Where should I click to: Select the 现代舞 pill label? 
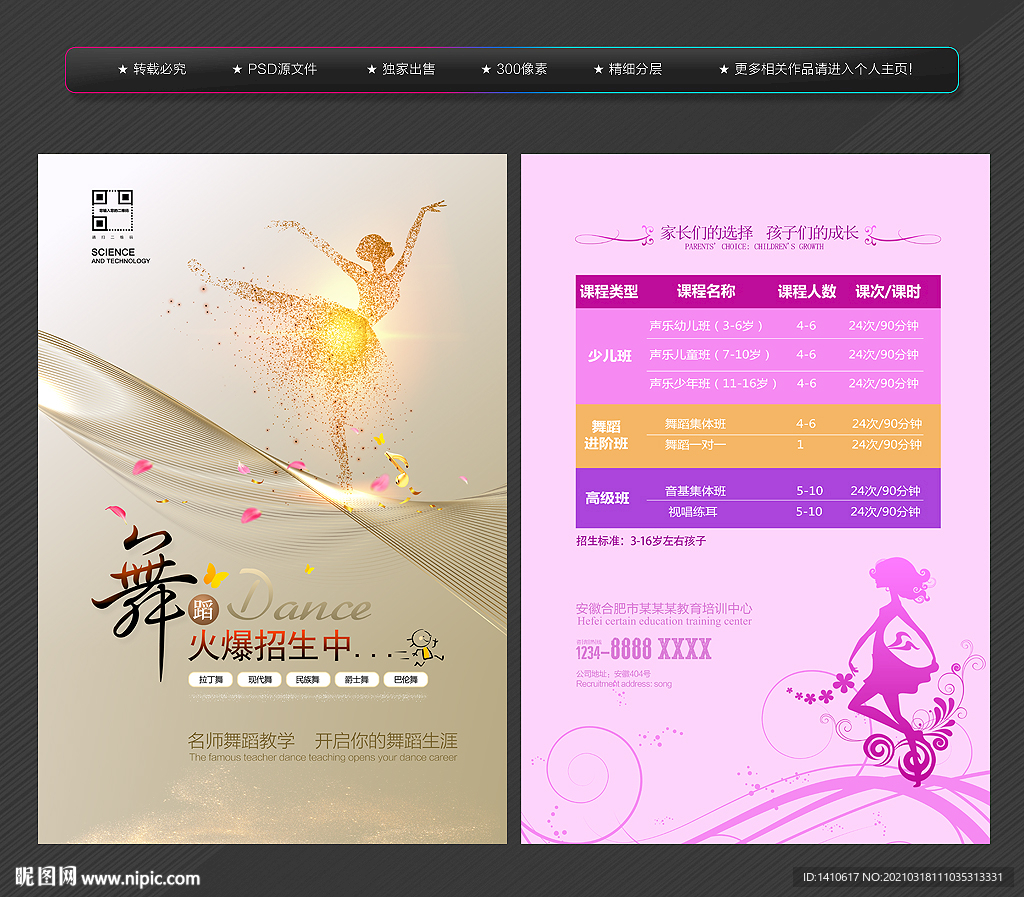(x=259, y=680)
